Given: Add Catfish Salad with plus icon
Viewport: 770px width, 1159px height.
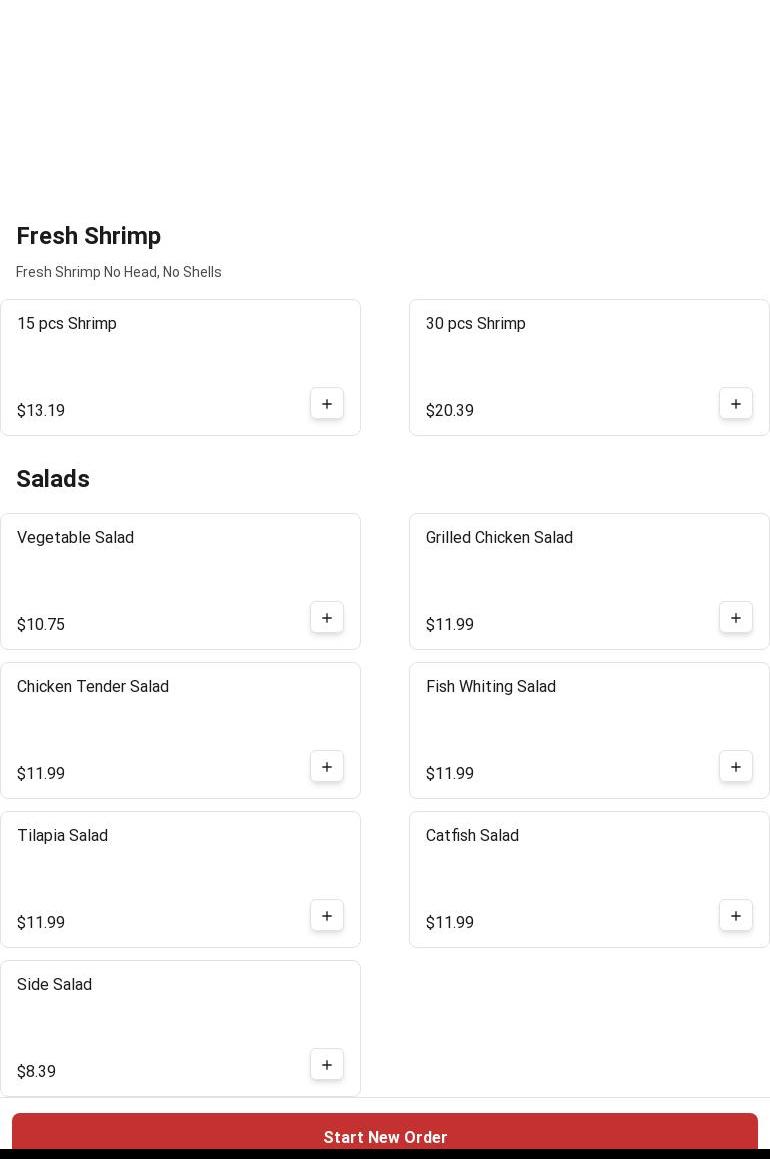Looking at the screenshot, I should click(736, 916).
